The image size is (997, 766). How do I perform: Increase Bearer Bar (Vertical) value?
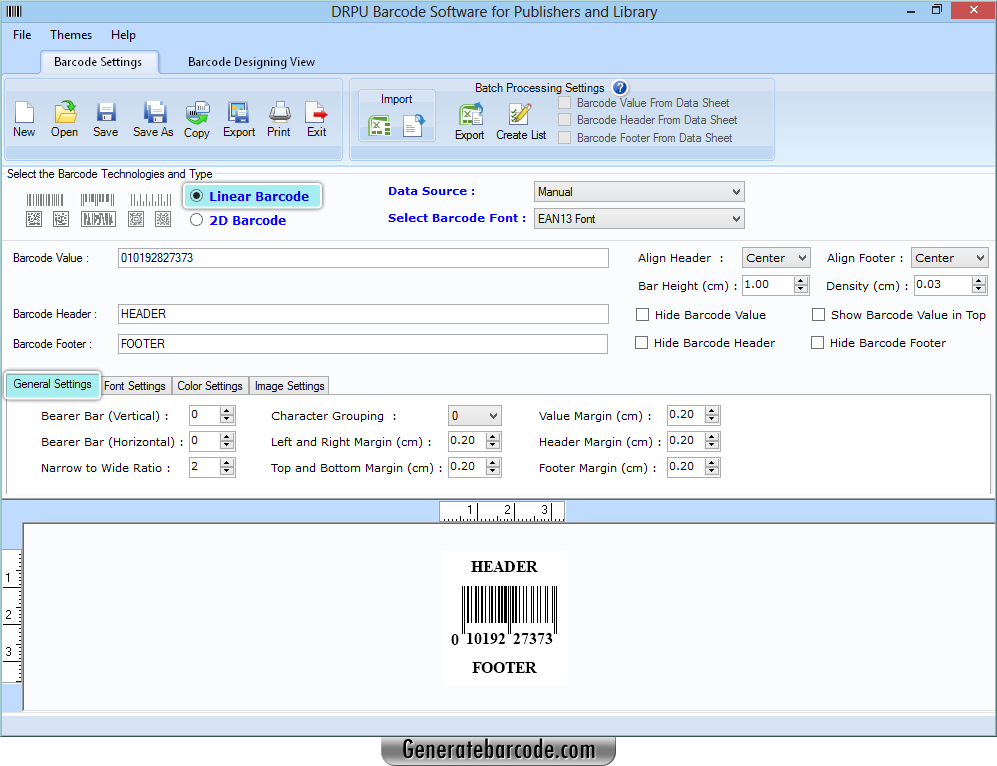coord(227,411)
